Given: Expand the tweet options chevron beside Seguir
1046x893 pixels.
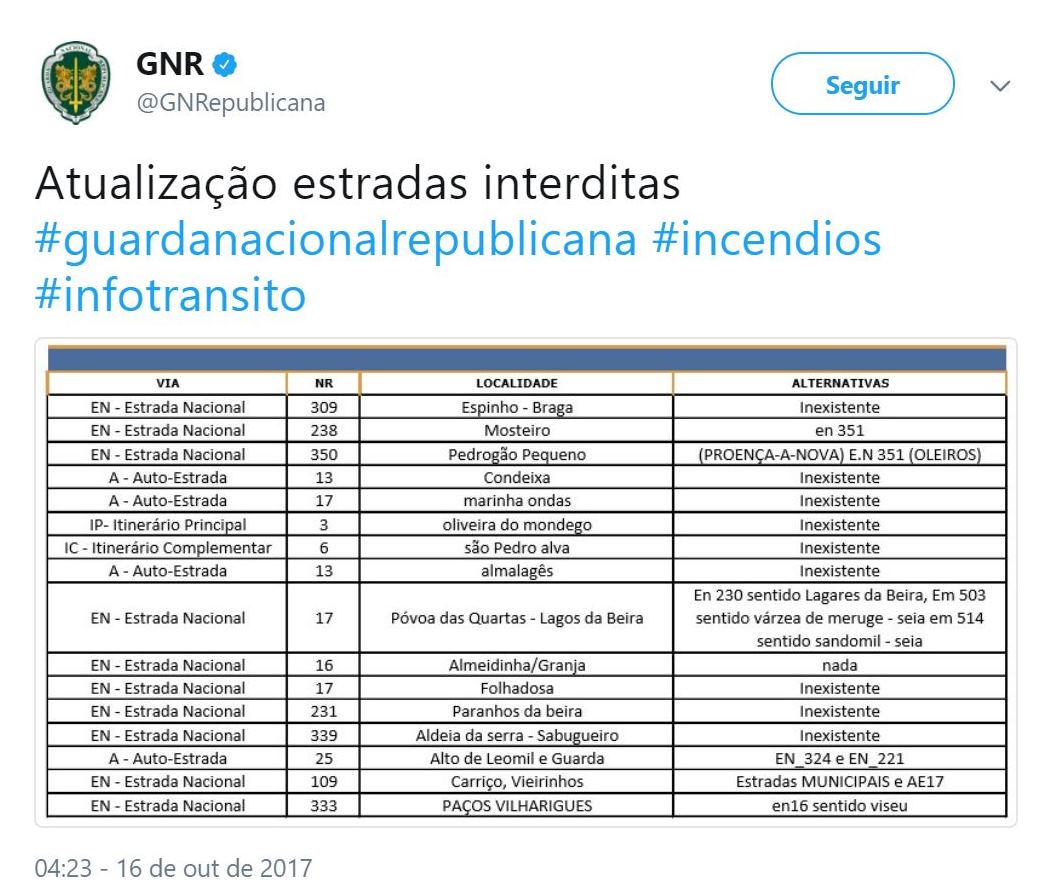Looking at the screenshot, I should coord(1001,86).
